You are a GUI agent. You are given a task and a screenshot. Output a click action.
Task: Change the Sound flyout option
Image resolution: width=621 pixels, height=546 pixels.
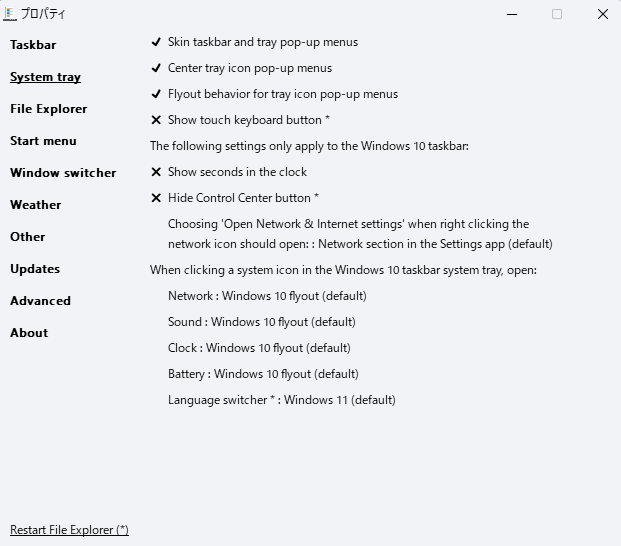coord(262,322)
